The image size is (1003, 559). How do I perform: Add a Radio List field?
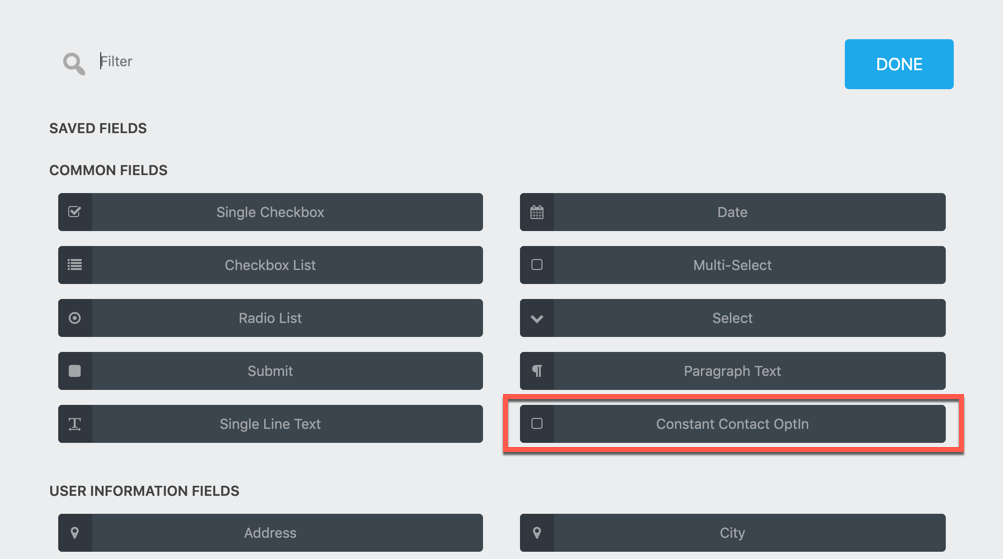click(270, 318)
